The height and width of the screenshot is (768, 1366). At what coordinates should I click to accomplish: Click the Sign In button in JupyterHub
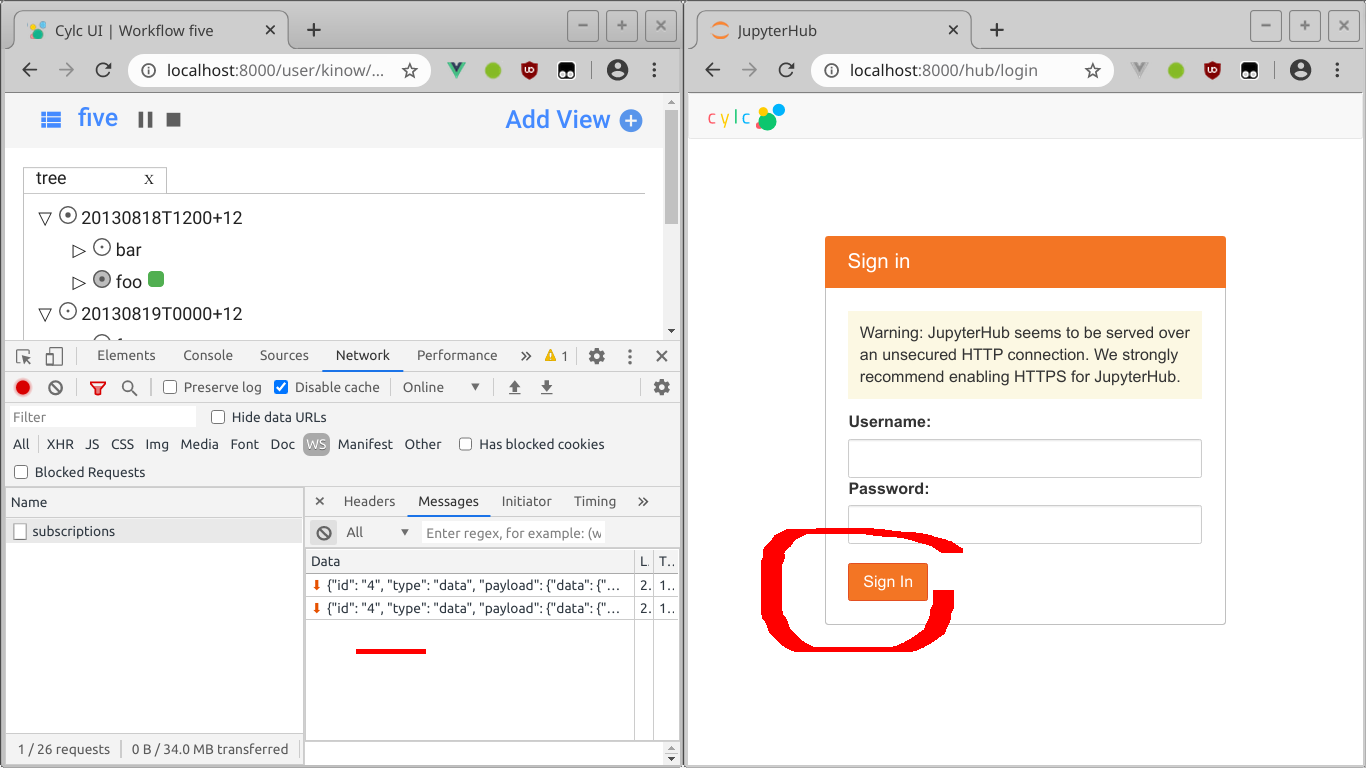coord(887,582)
